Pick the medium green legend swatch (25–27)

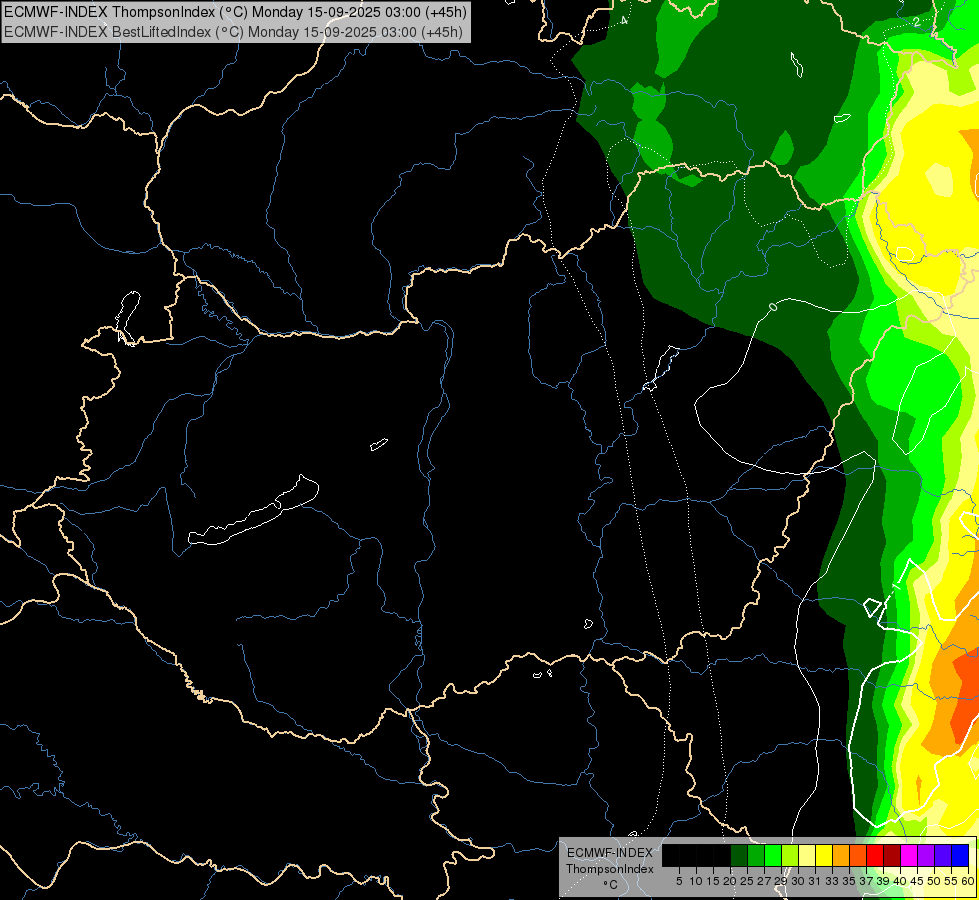pos(756,855)
